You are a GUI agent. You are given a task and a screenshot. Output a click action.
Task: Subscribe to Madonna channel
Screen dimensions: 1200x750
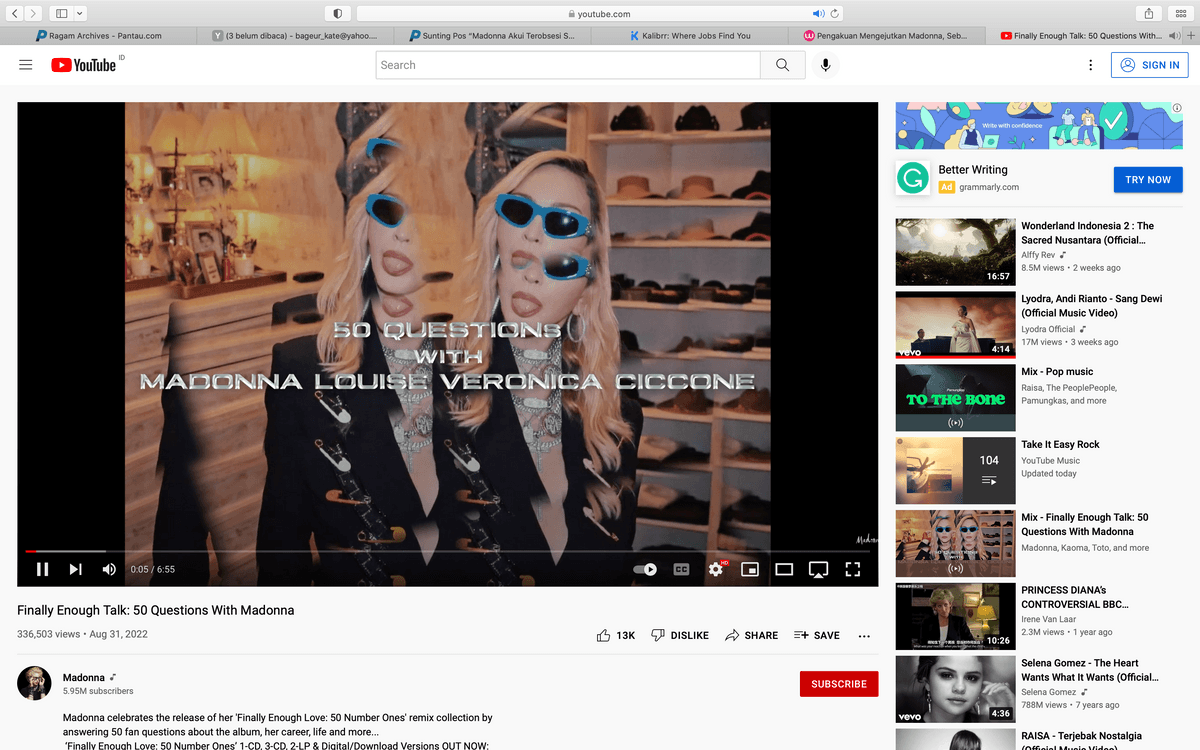[839, 684]
